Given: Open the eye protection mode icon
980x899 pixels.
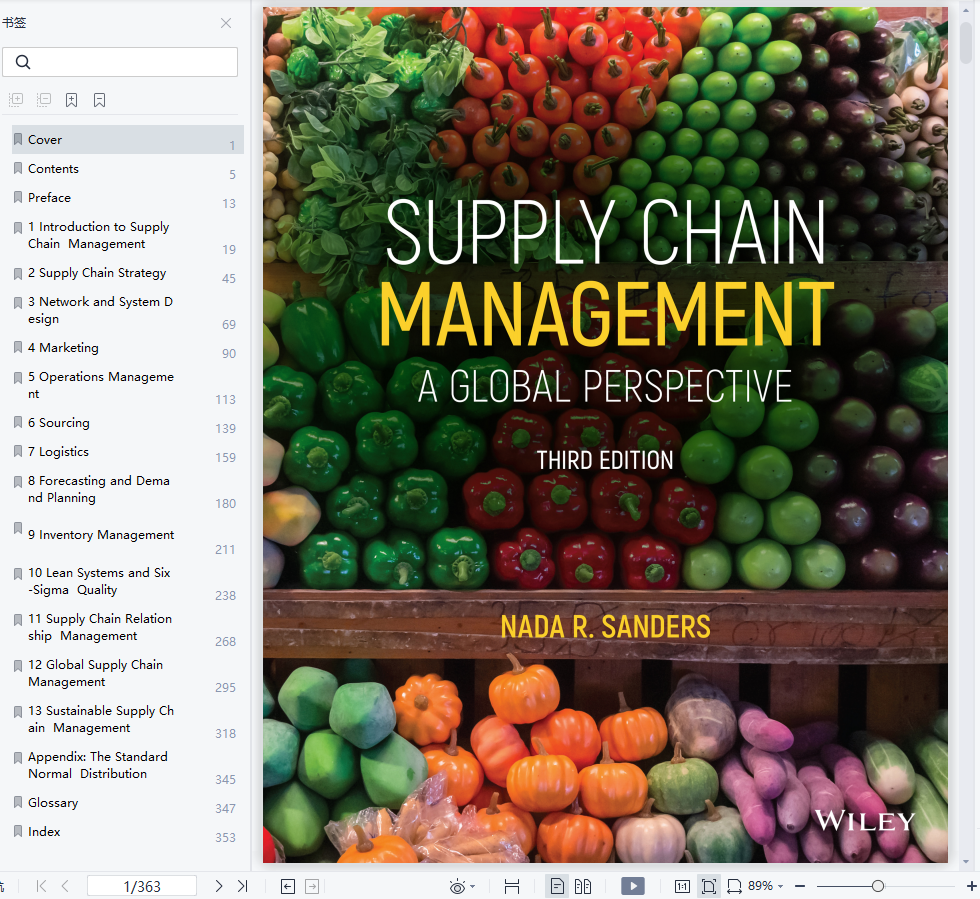Looking at the screenshot, I should (x=457, y=886).
